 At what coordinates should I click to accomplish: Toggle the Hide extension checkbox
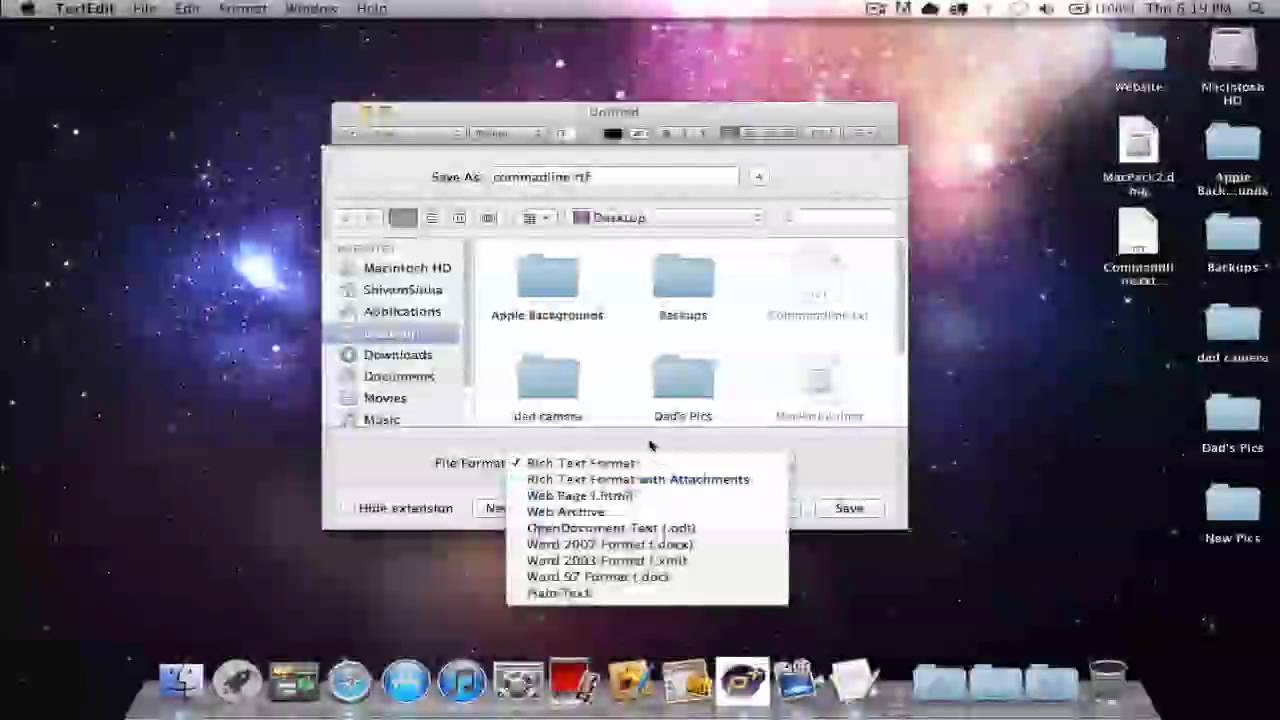coord(348,508)
